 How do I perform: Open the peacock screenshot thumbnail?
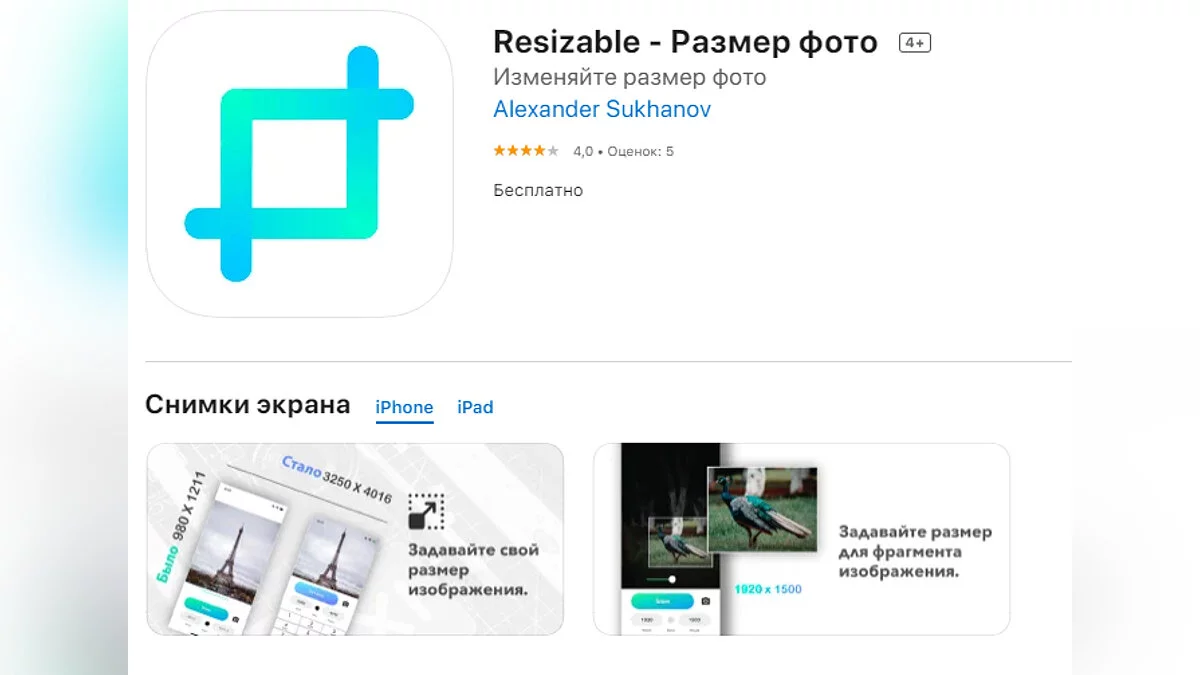pyautogui.click(x=801, y=539)
